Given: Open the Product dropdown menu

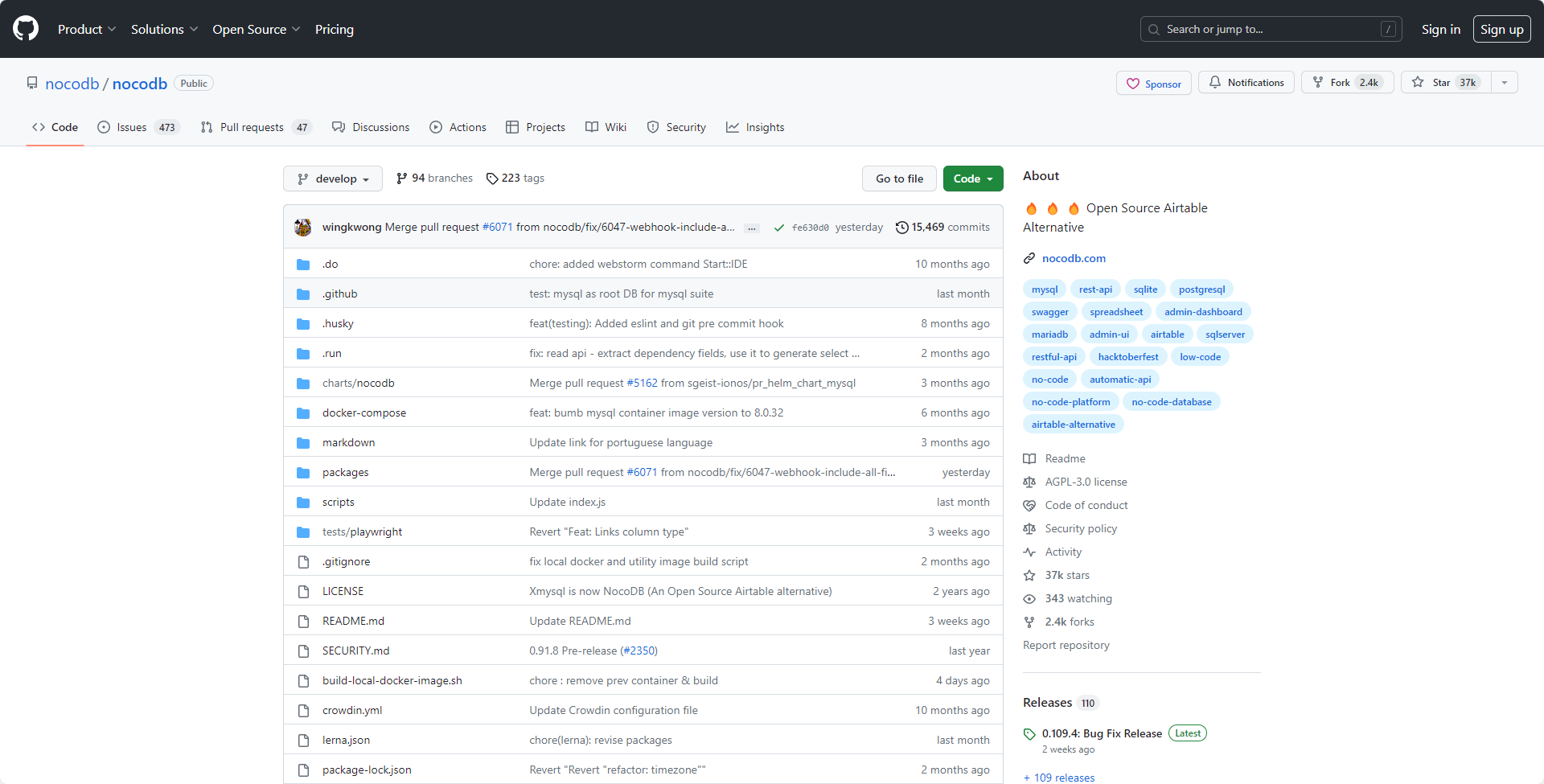Looking at the screenshot, I should (87, 29).
